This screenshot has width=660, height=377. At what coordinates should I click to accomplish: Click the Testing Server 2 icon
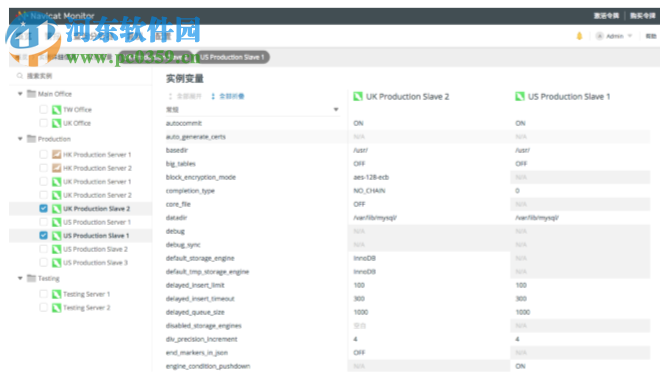click(56, 308)
